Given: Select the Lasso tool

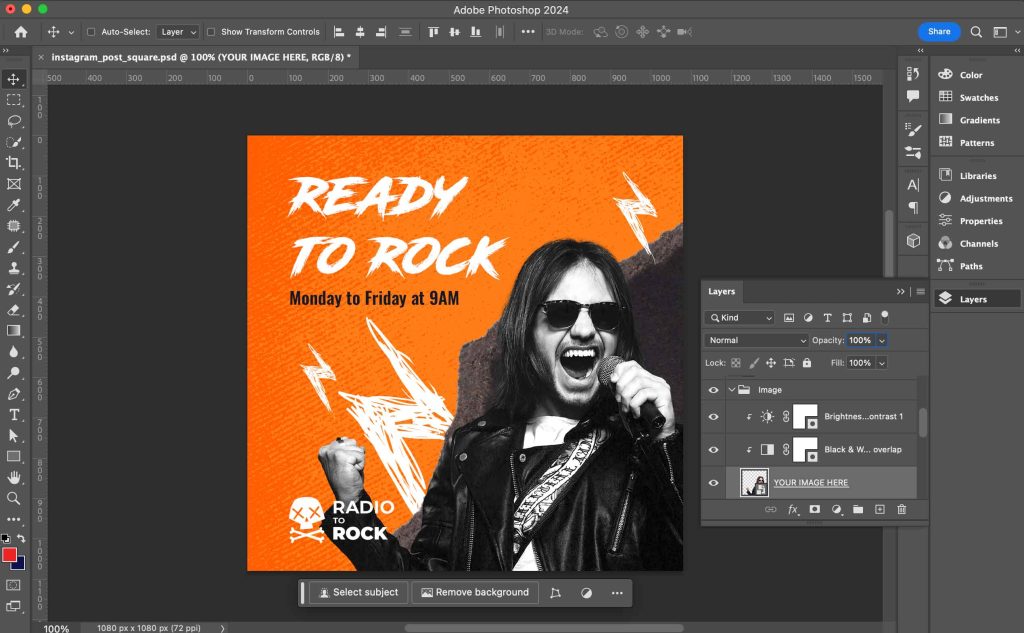Looking at the screenshot, I should [14, 121].
